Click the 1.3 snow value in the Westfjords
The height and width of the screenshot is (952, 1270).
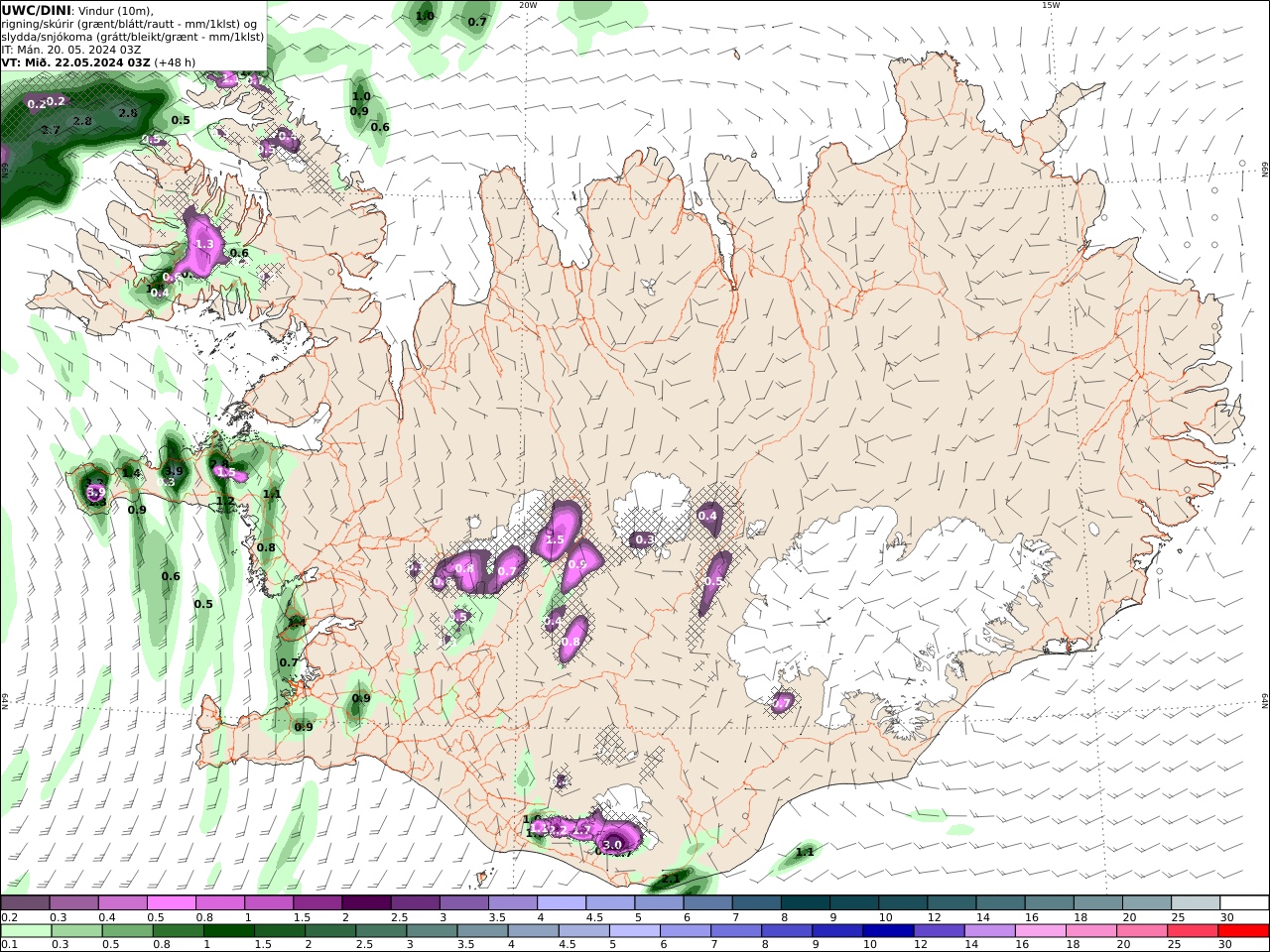[205, 244]
